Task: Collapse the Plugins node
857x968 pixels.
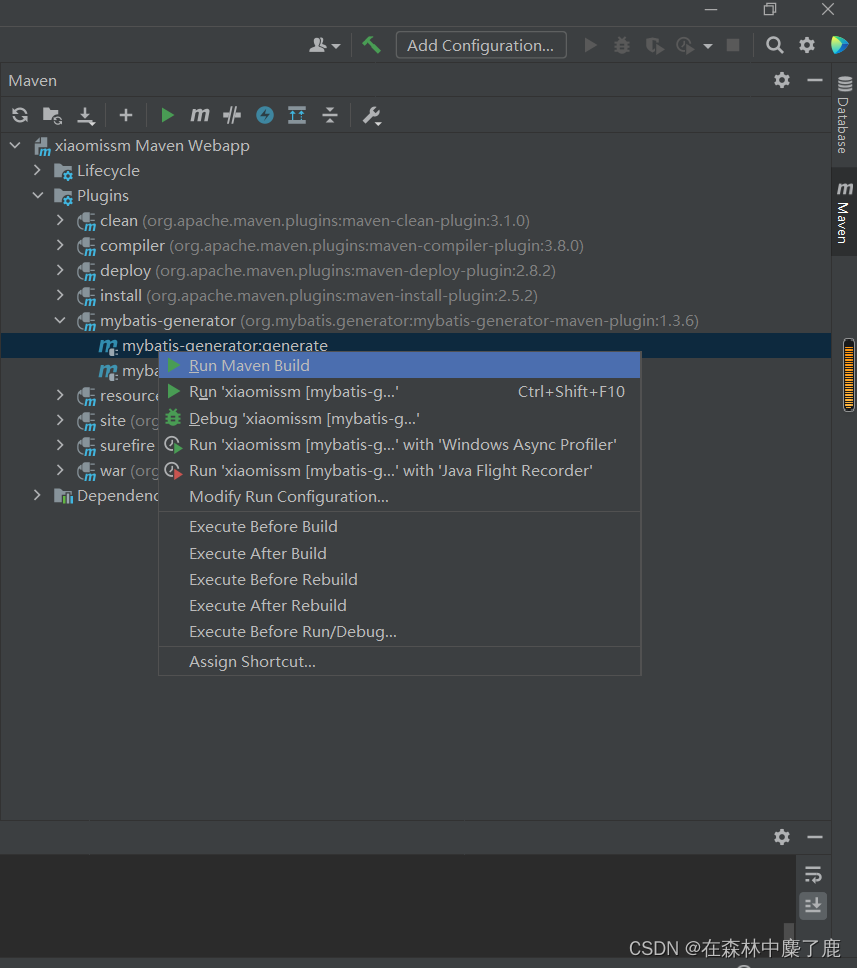Action: click(38, 196)
